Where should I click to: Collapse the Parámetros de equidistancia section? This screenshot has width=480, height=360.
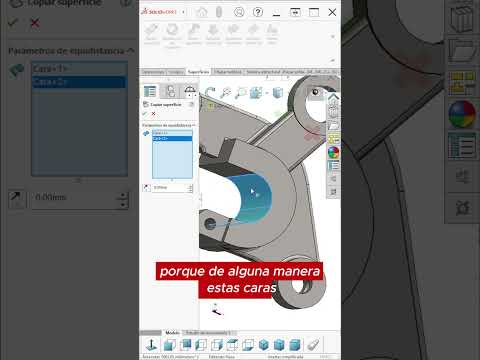[193, 125]
